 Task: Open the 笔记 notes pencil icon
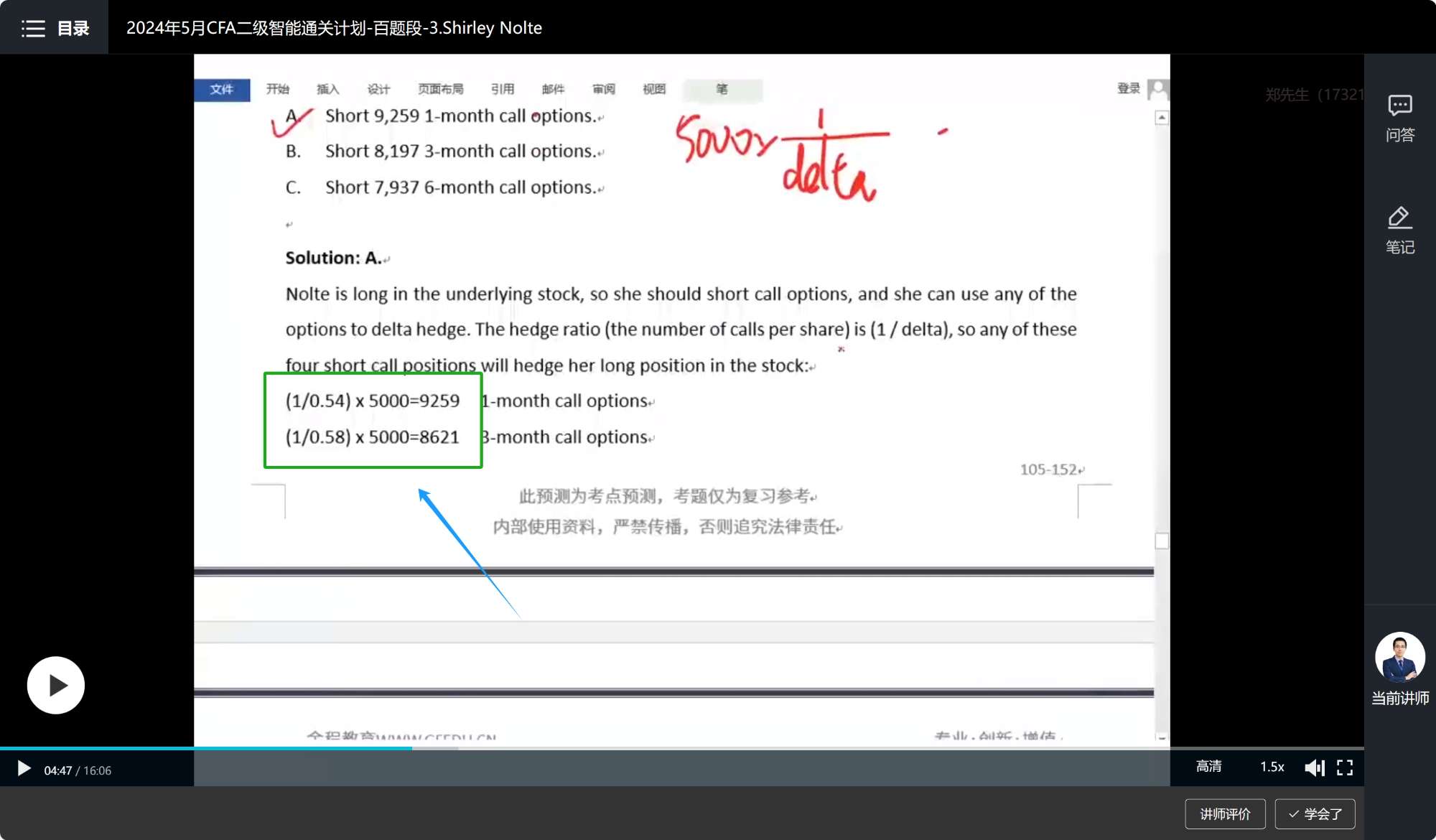coord(1399,218)
